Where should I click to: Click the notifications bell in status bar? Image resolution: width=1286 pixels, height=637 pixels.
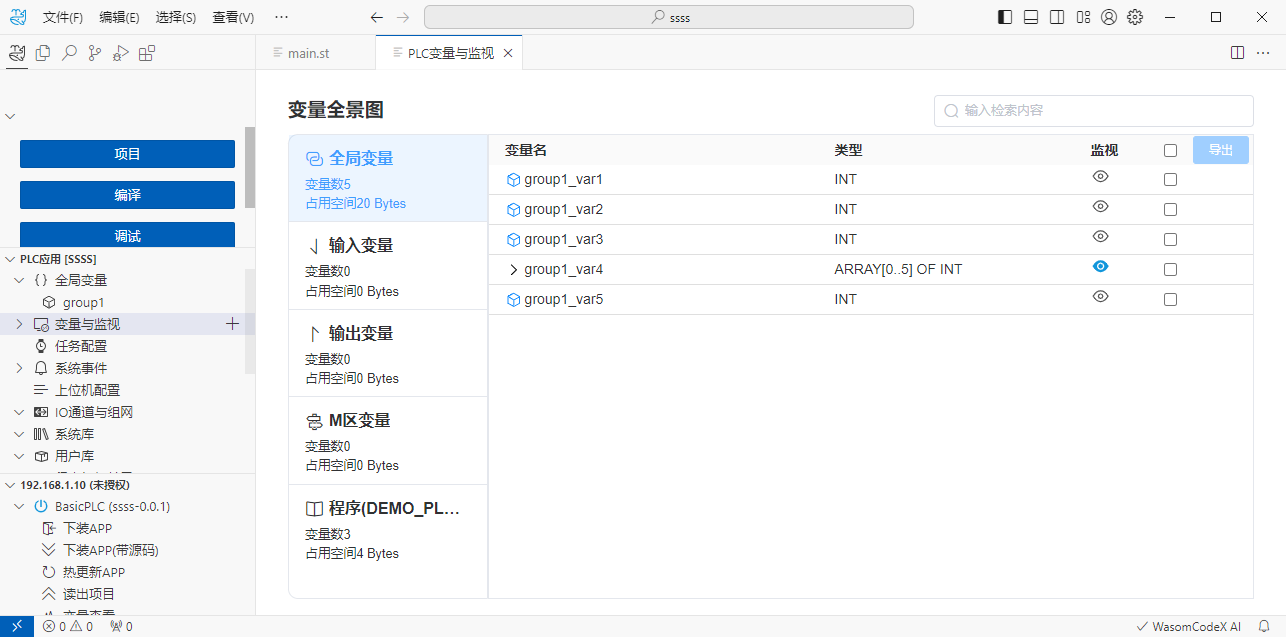[x=1264, y=626]
